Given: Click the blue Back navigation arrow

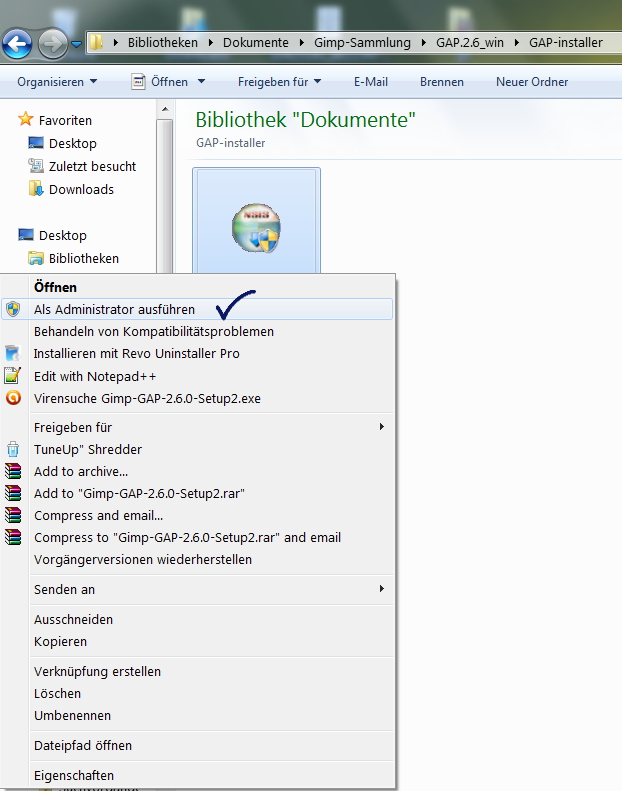Looking at the screenshot, I should click(x=18, y=44).
